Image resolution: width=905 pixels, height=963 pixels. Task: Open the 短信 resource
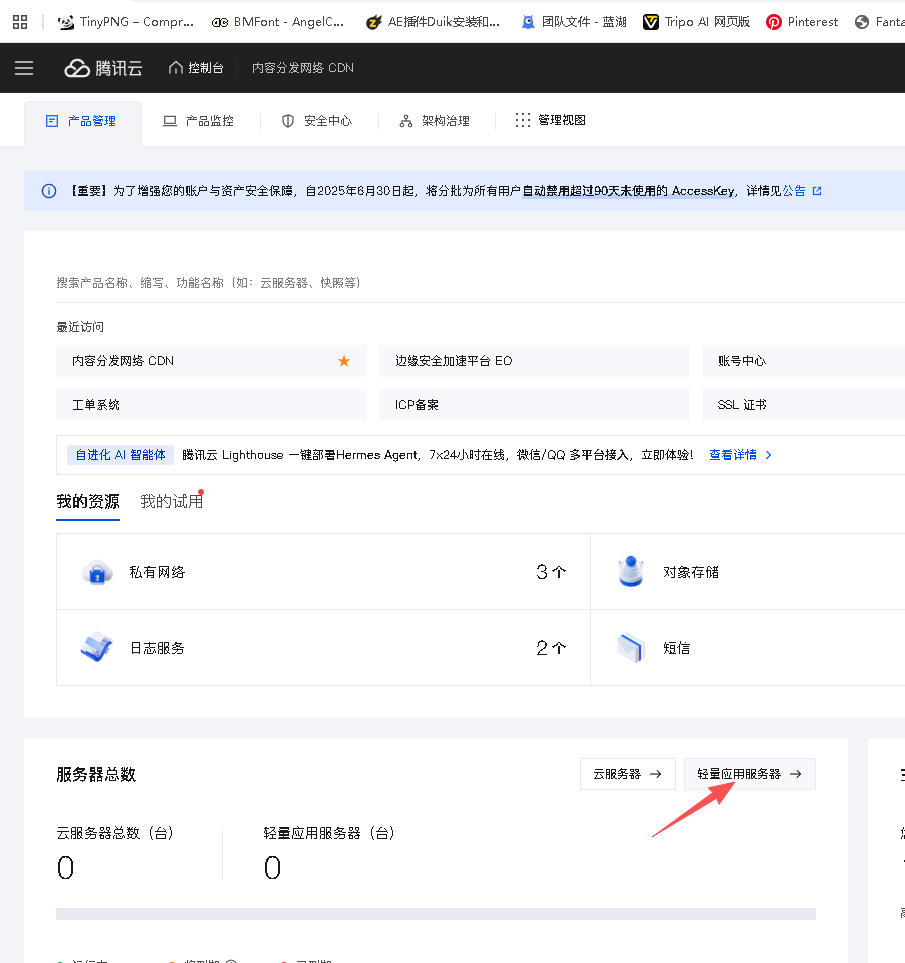click(x=677, y=648)
